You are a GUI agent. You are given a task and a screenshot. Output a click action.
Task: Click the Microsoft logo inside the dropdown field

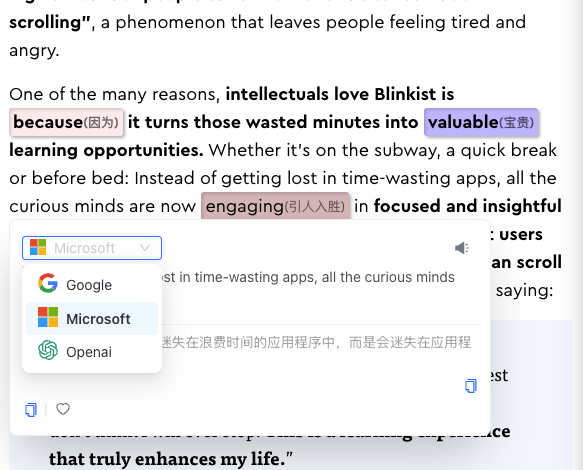(x=38, y=247)
